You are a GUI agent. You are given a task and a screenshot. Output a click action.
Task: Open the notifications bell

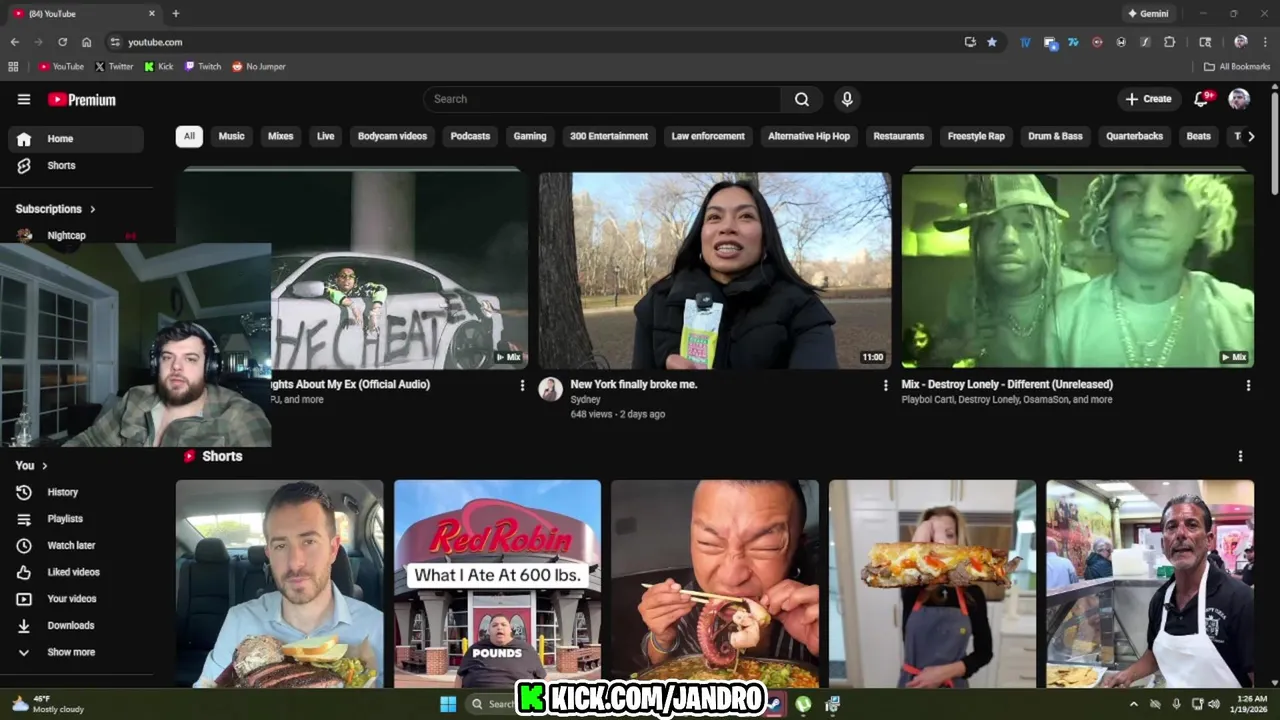(x=1202, y=99)
